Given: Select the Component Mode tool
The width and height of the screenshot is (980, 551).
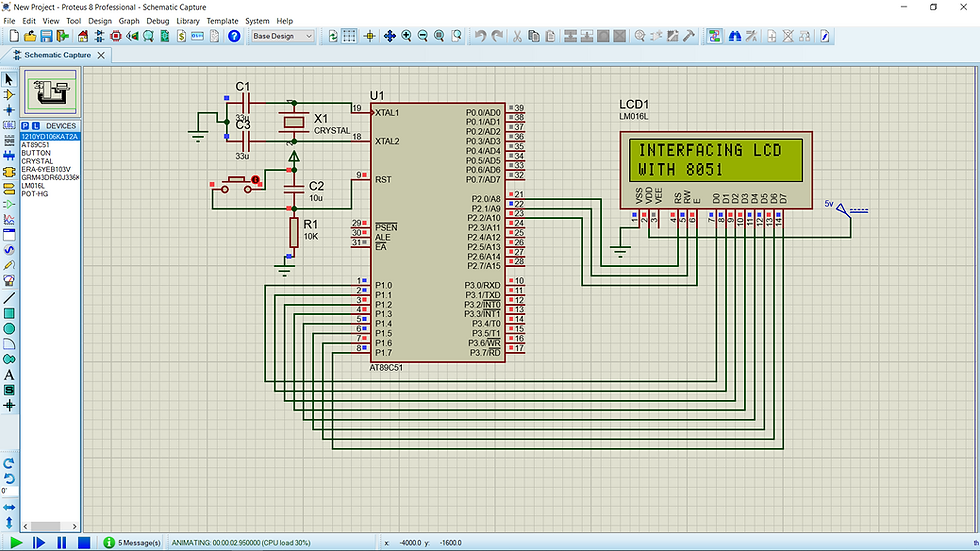Looking at the screenshot, I should [x=9, y=94].
